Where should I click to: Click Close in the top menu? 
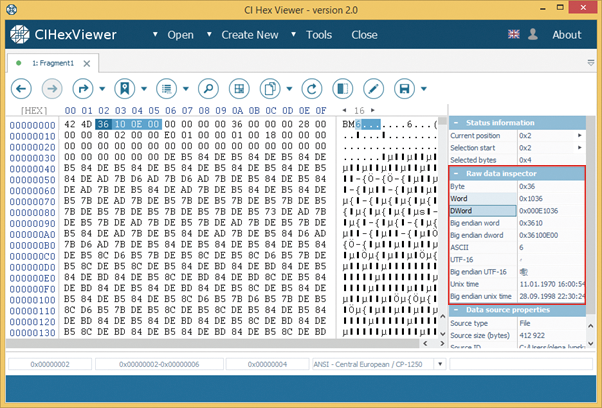tap(364, 35)
